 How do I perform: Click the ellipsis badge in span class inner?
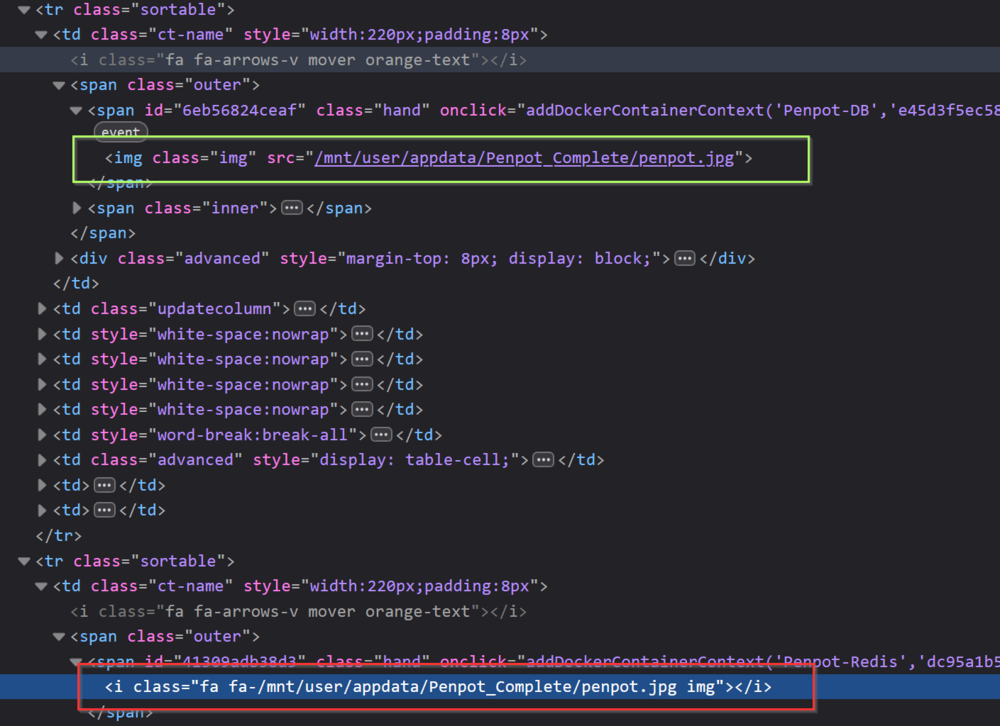292,208
